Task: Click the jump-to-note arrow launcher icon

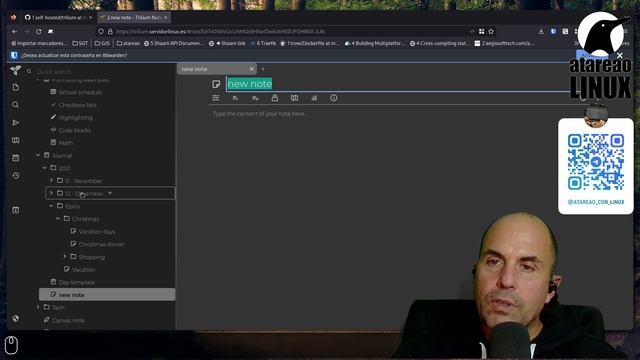Action: click(16, 122)
